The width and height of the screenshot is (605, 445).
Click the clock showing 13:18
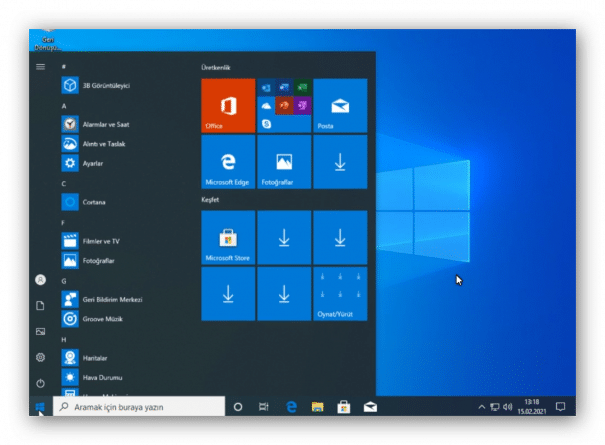point(532,406)
